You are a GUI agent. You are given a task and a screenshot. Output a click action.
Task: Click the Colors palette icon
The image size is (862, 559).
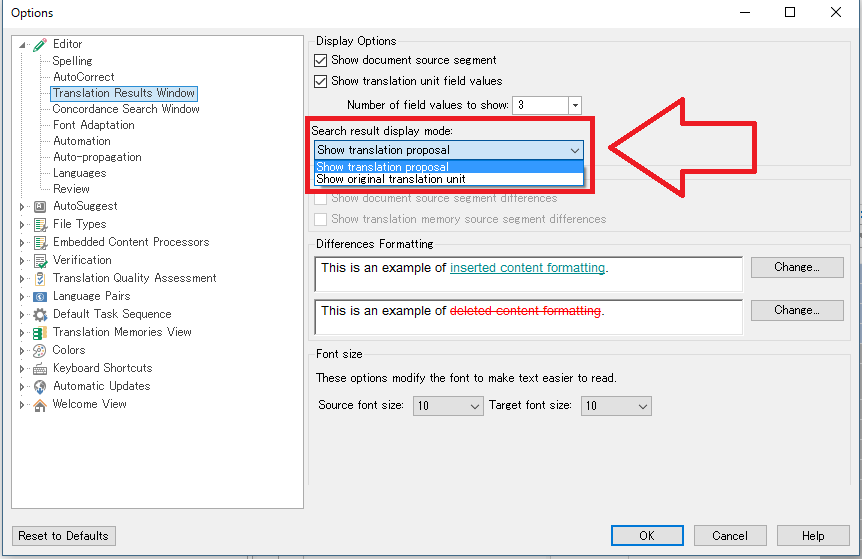(x=40, y=350)
